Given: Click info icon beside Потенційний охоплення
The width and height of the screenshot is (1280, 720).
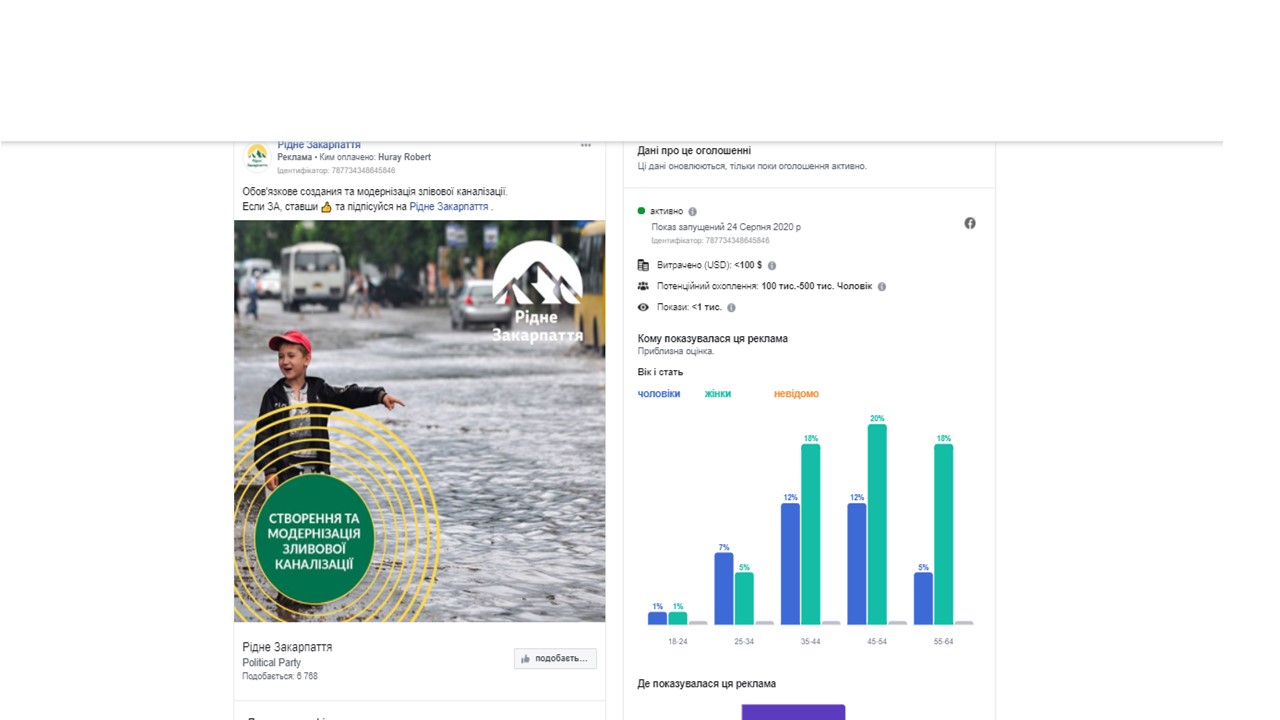Looking at the screenshot, I should click(881, 287).
